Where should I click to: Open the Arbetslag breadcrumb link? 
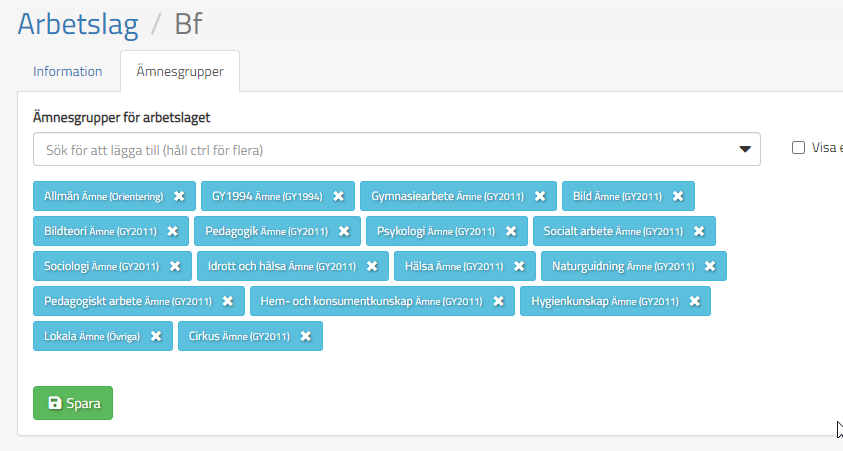click(x=78, y=24)
